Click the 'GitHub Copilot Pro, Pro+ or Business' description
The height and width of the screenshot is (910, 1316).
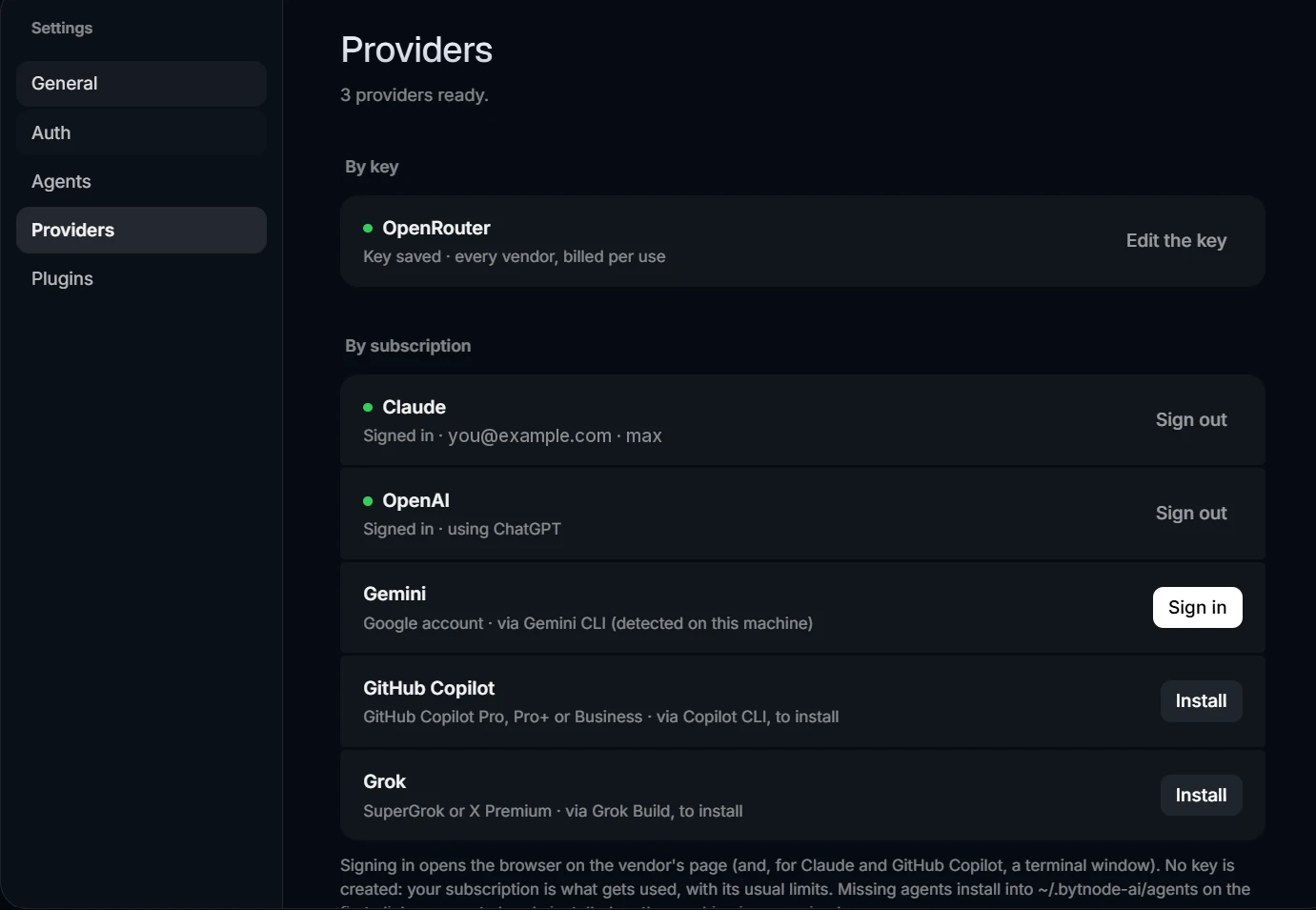click(601, 717)
